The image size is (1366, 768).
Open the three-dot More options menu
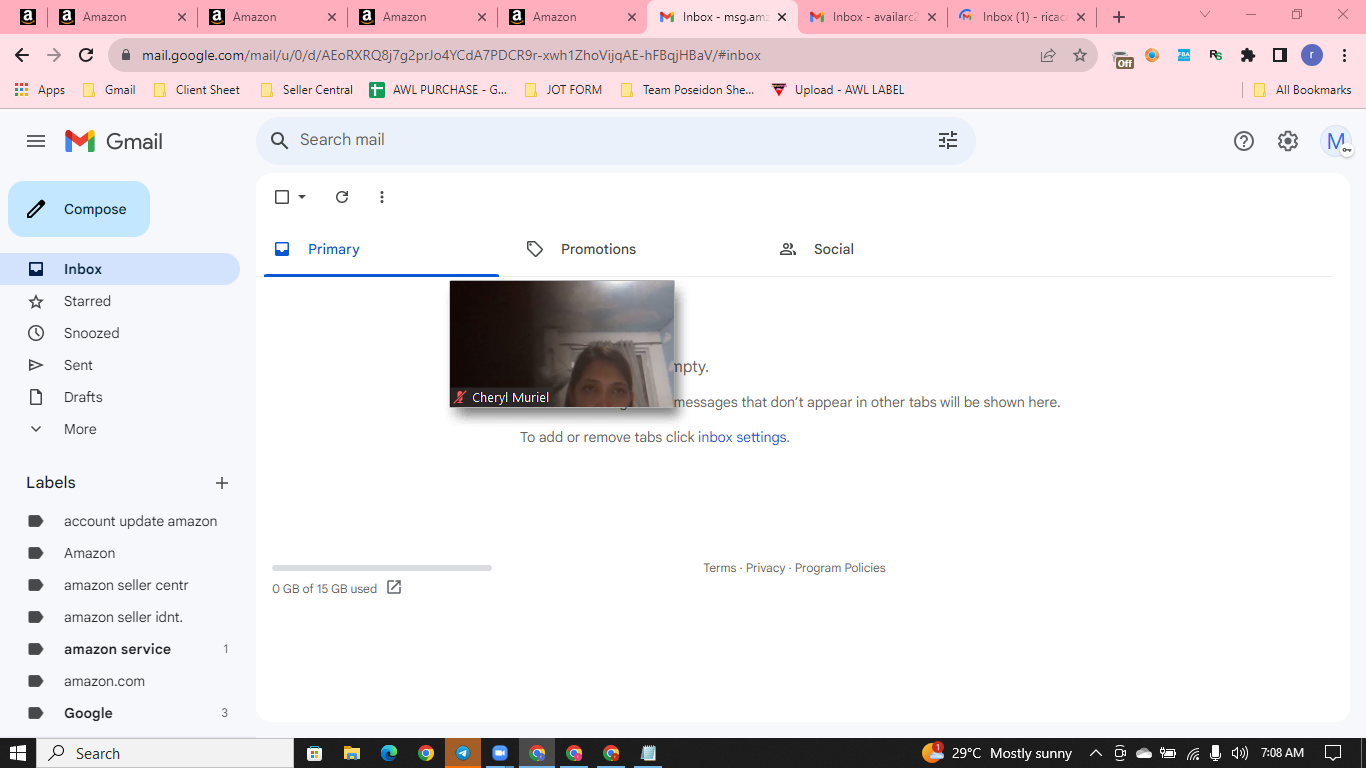[381, 197]
